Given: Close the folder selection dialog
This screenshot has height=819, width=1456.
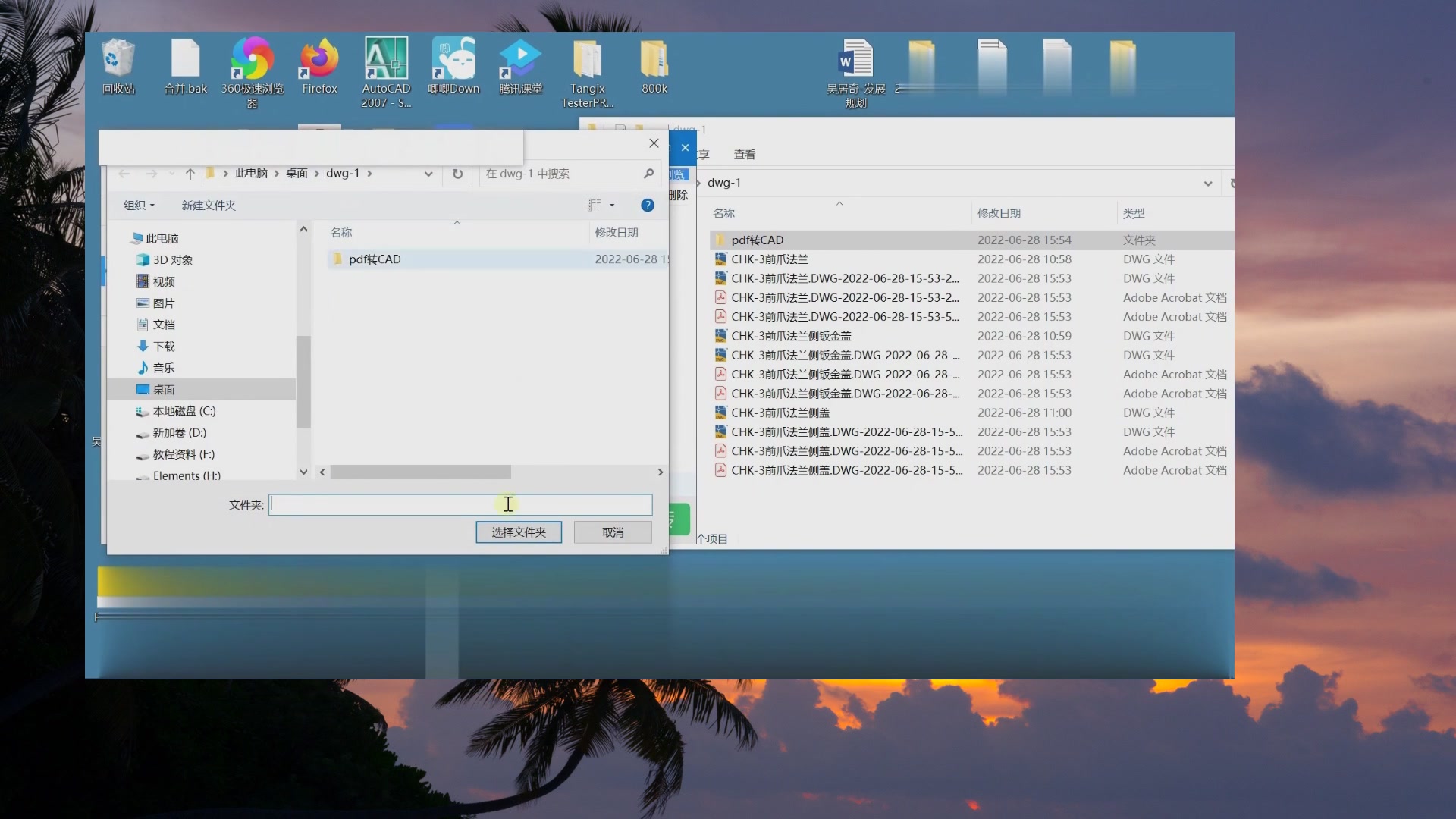Looking at the screenshot, I should click(654, 143).
